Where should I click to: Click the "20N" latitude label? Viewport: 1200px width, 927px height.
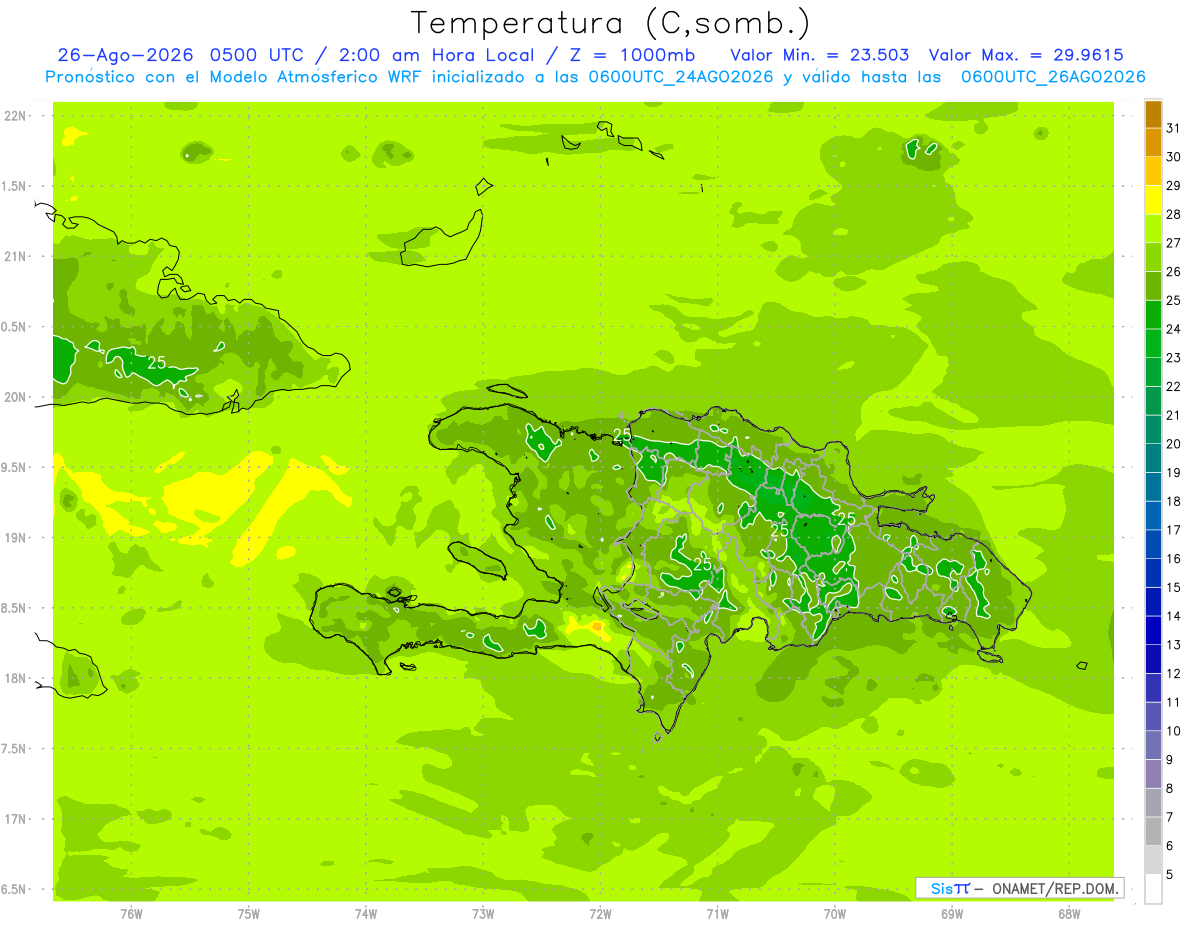[15, 397]
